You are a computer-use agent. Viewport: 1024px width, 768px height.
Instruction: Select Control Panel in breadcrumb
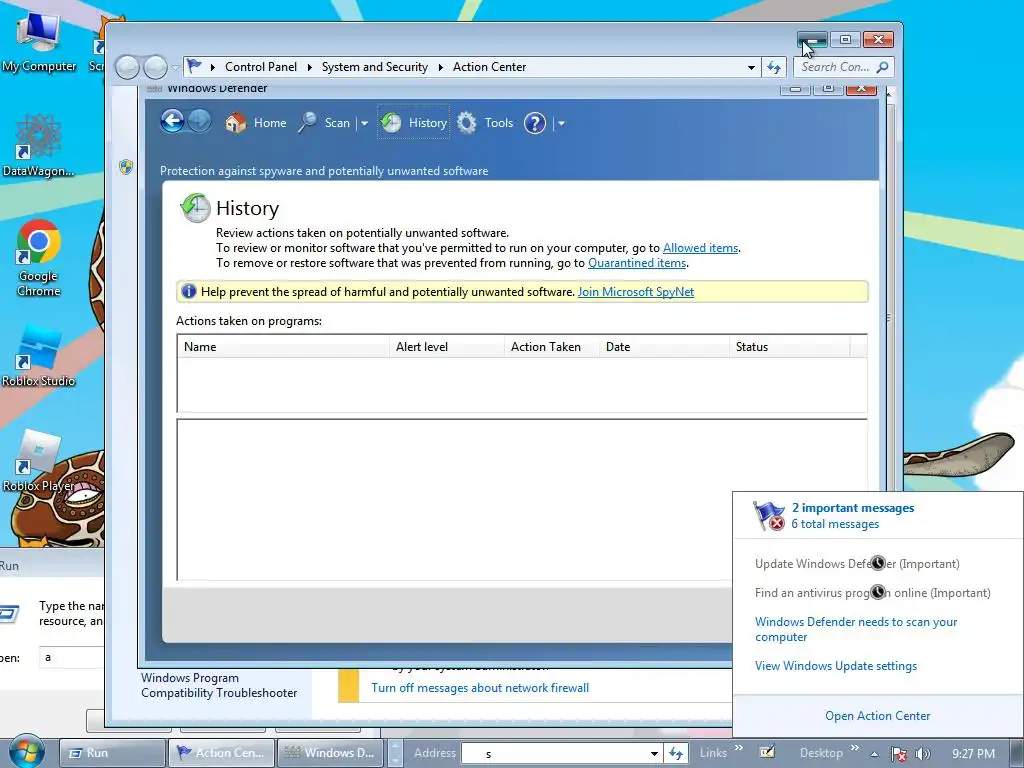coord(261,67)
